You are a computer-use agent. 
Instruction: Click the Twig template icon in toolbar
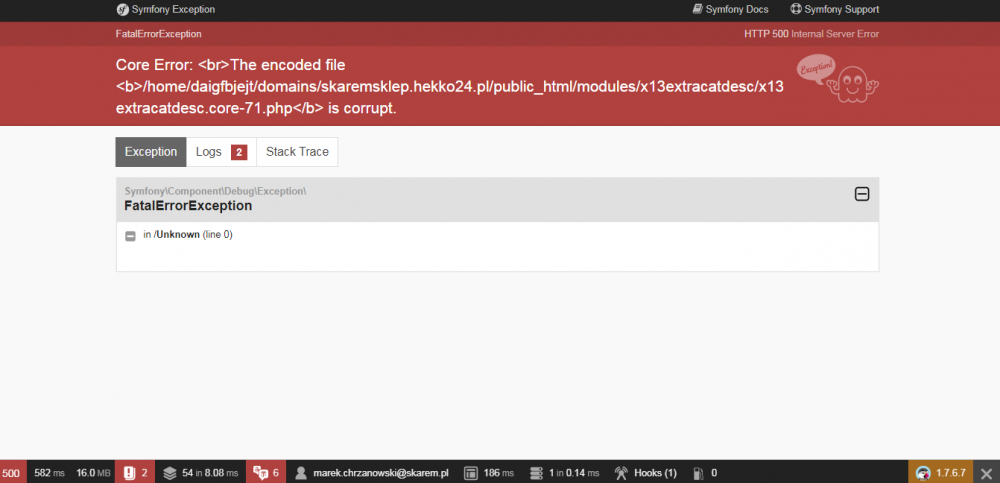coord(471,473)
